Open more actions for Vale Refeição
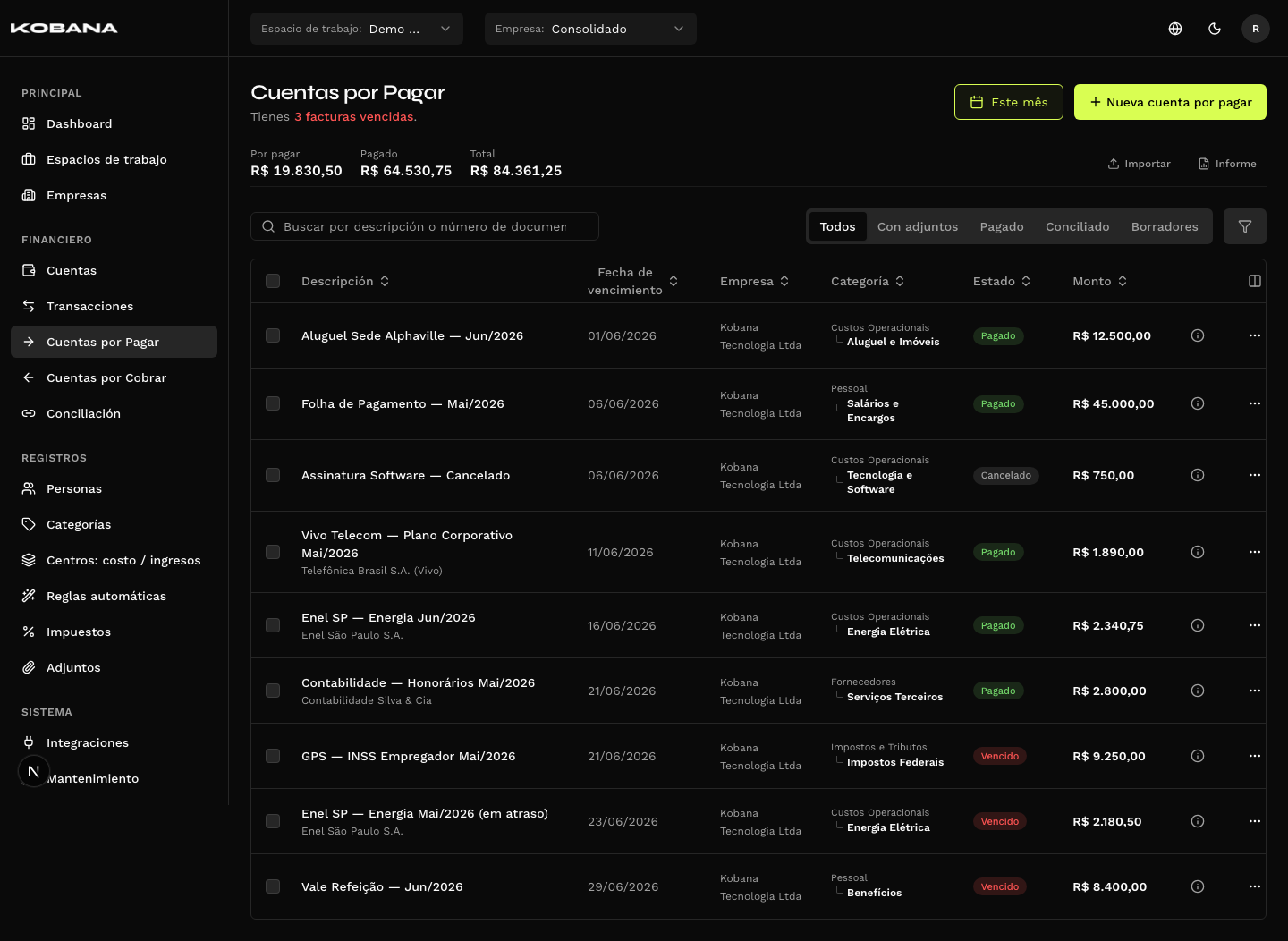The height and width of the screenshot is (941, 1288). pyautogui.click(x=1255, y=886)
